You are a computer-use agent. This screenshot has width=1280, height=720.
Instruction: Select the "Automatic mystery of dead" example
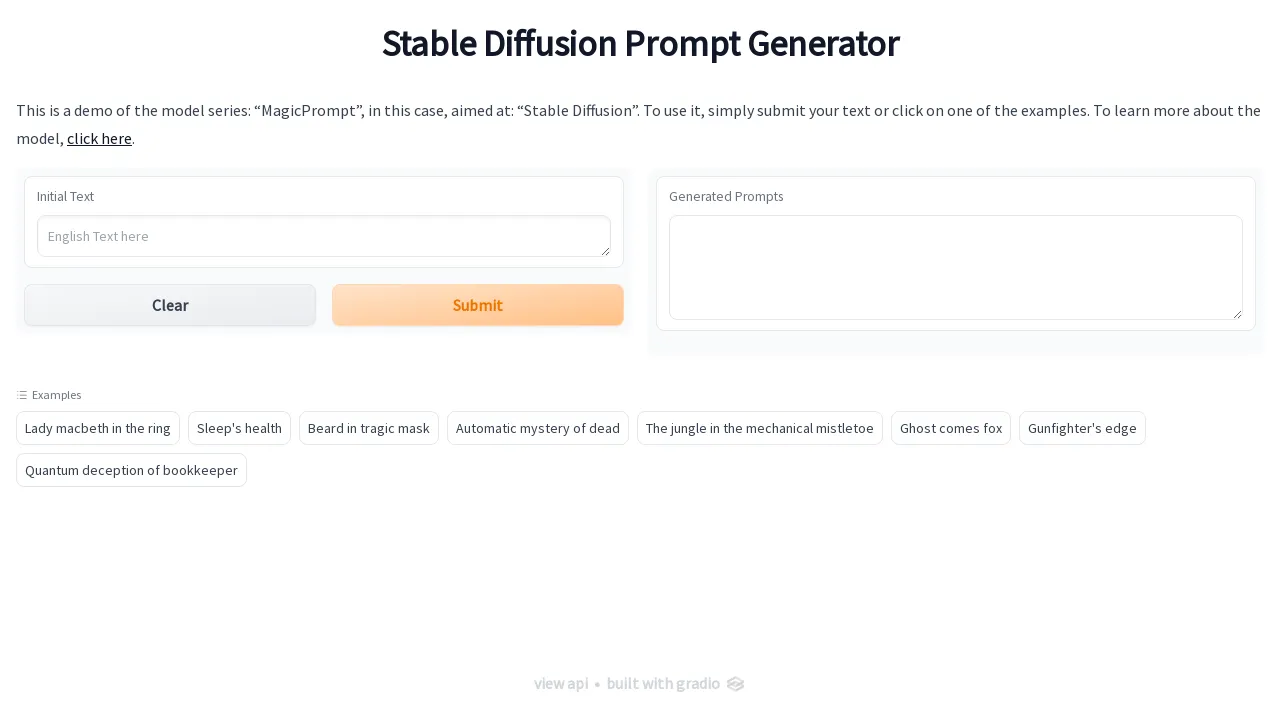538,428
